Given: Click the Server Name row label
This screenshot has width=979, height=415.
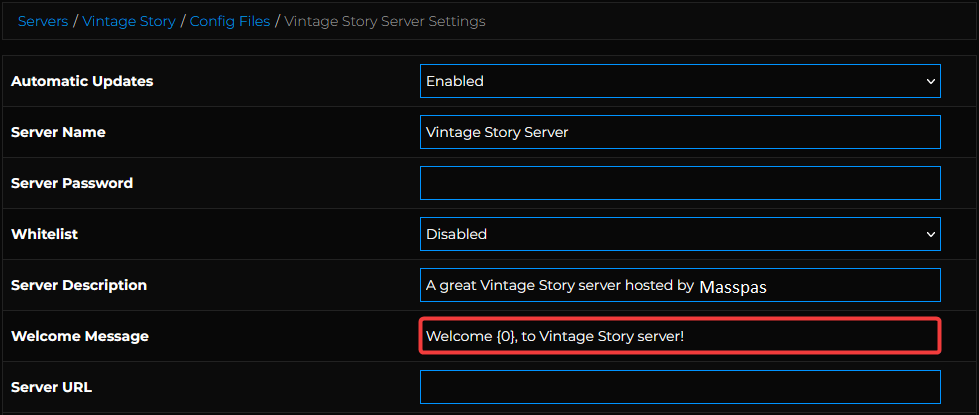Looking at the screenshot, I should click(x=58, y=132).
